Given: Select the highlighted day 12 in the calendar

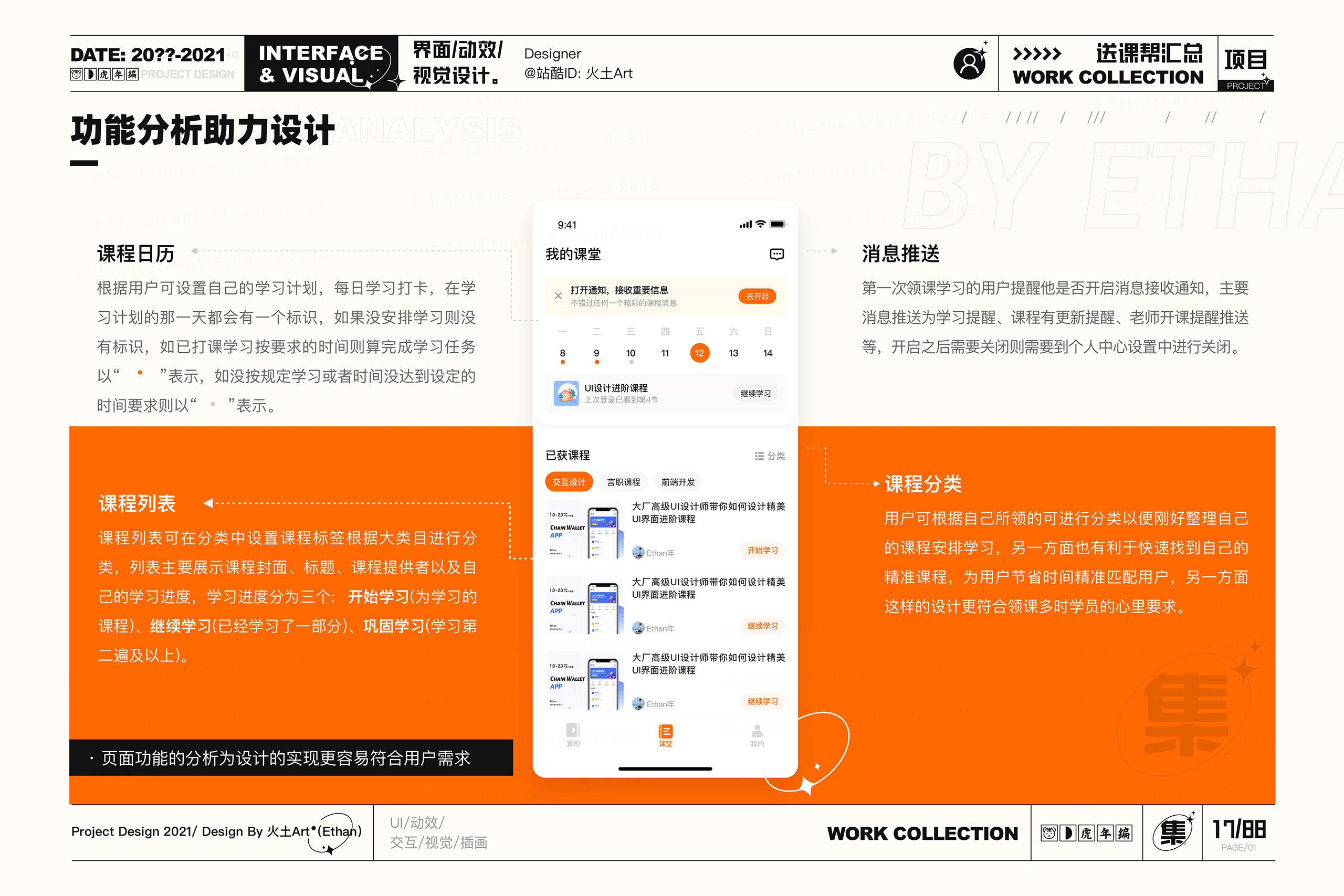Looking at the screenshot, I should coord(699,353).
